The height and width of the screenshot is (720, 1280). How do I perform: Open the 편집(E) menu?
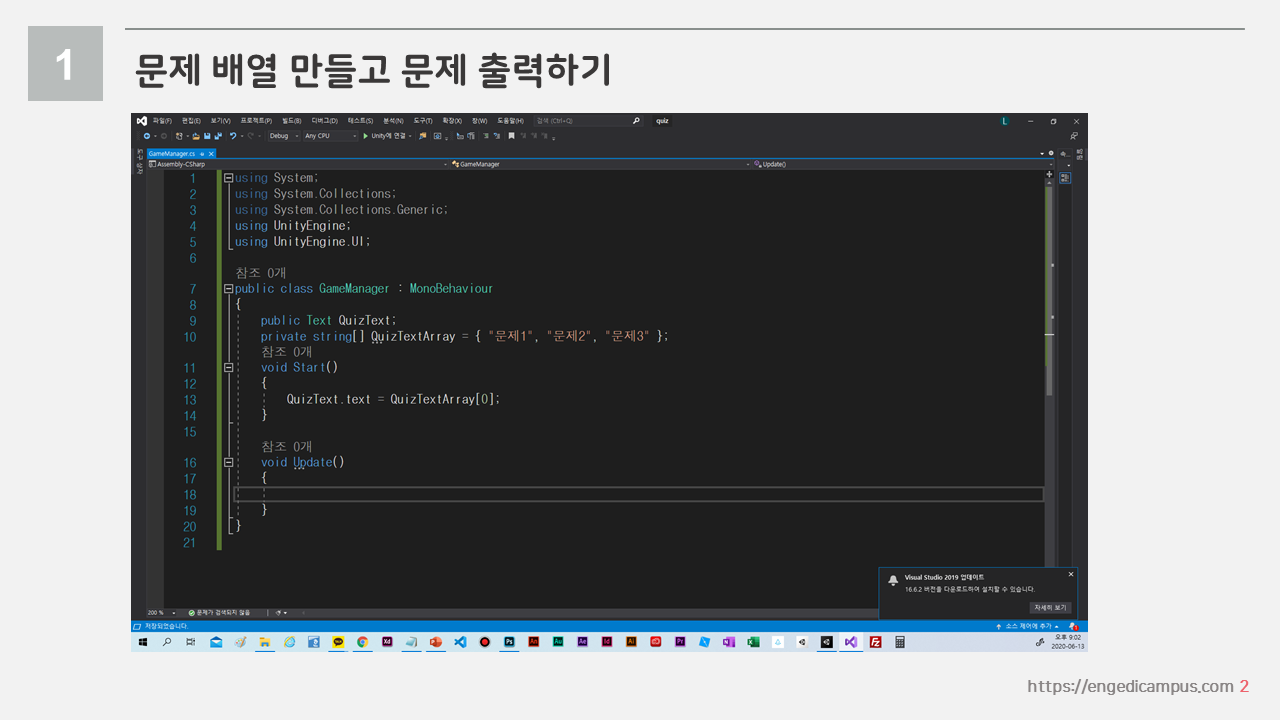(191, 121)
